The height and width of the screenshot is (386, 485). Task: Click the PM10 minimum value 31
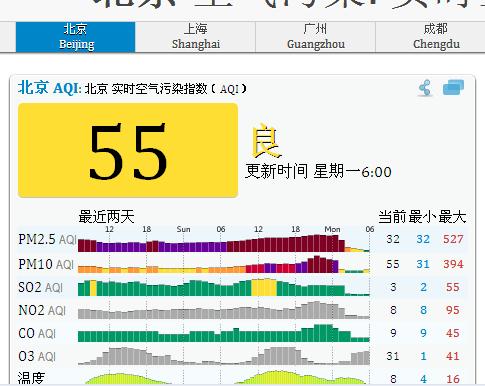click(x=423, y=264)
